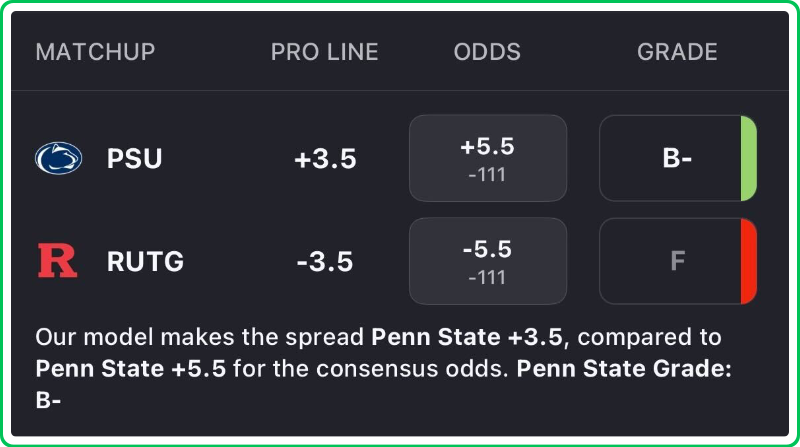Click the ODDS column header
The height and width of the screenshot is (447, 800).
coord(487,52)
